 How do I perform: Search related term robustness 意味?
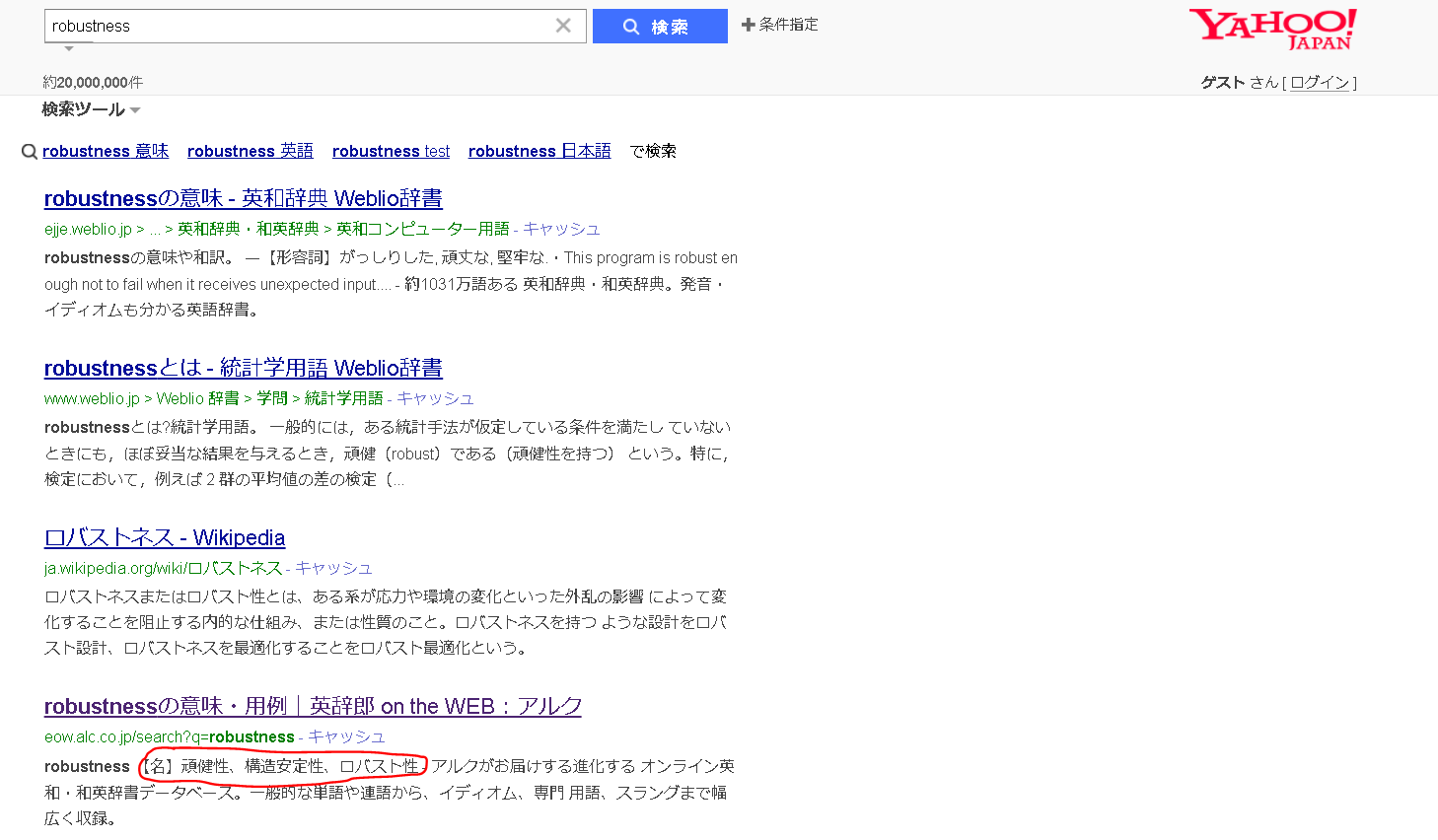click(x=106, y=151)
